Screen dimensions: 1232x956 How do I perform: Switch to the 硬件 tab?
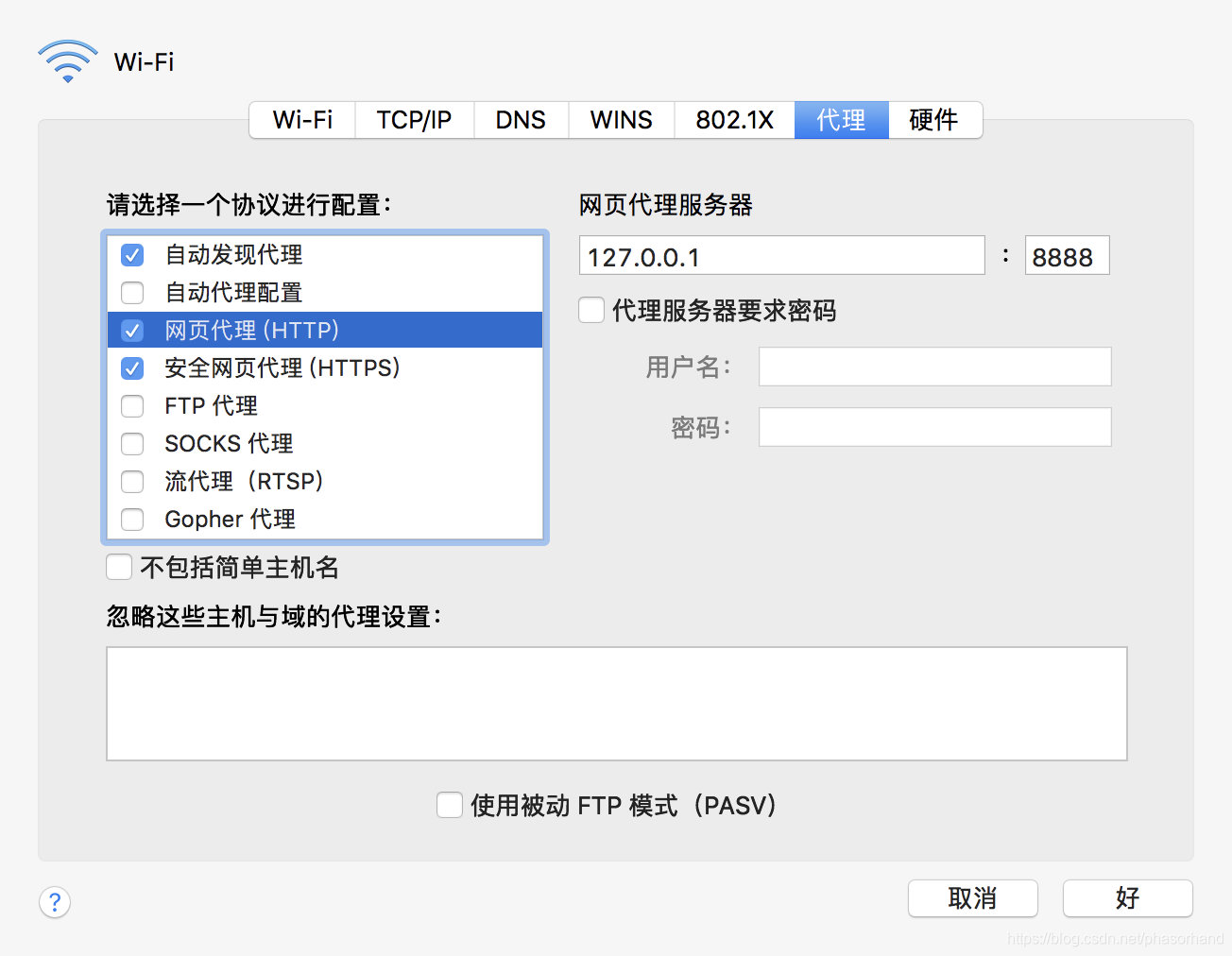tap(934, 120)
